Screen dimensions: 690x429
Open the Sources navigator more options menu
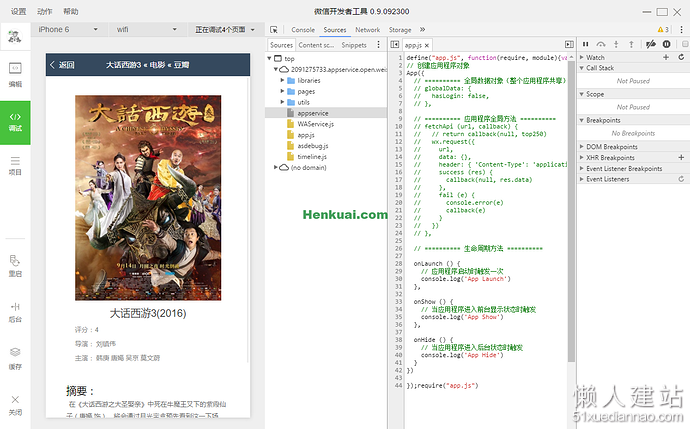pyautogui.click(x=378, y=44)
